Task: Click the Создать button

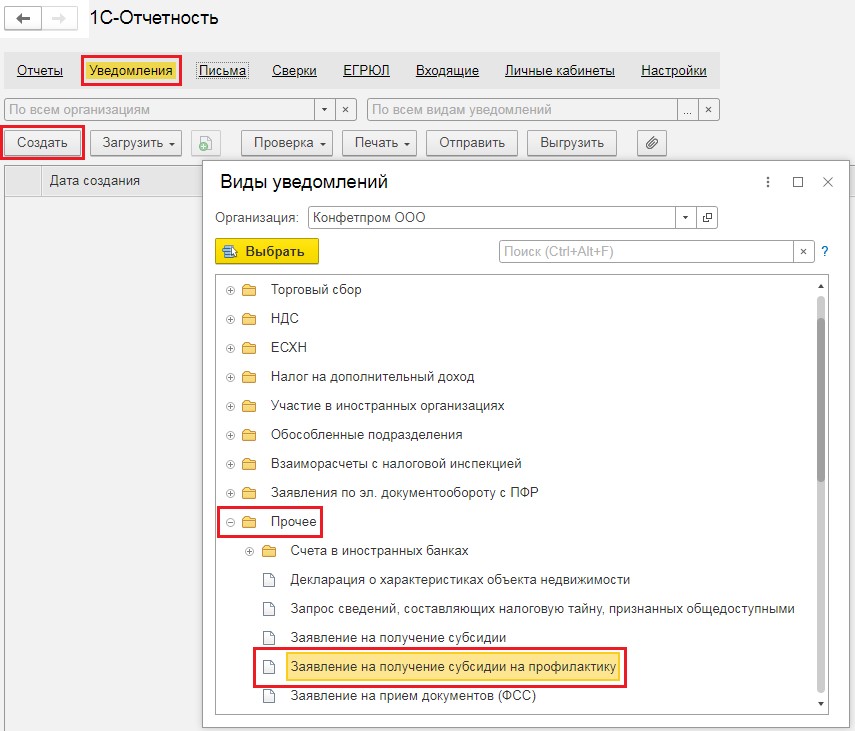Action: tap(43, 143)
